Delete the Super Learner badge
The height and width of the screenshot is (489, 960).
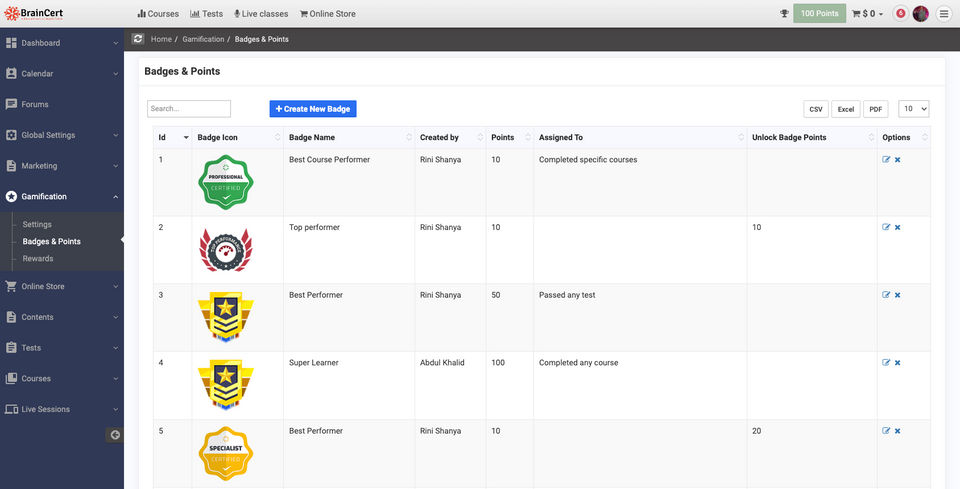pos(897,363)
